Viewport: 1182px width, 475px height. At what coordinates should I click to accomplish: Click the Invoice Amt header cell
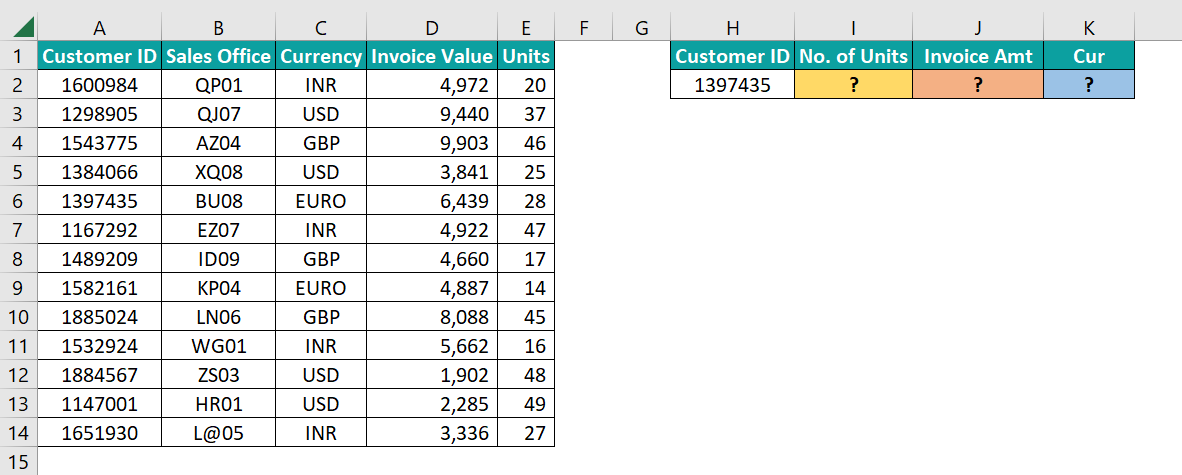[978, 56]
